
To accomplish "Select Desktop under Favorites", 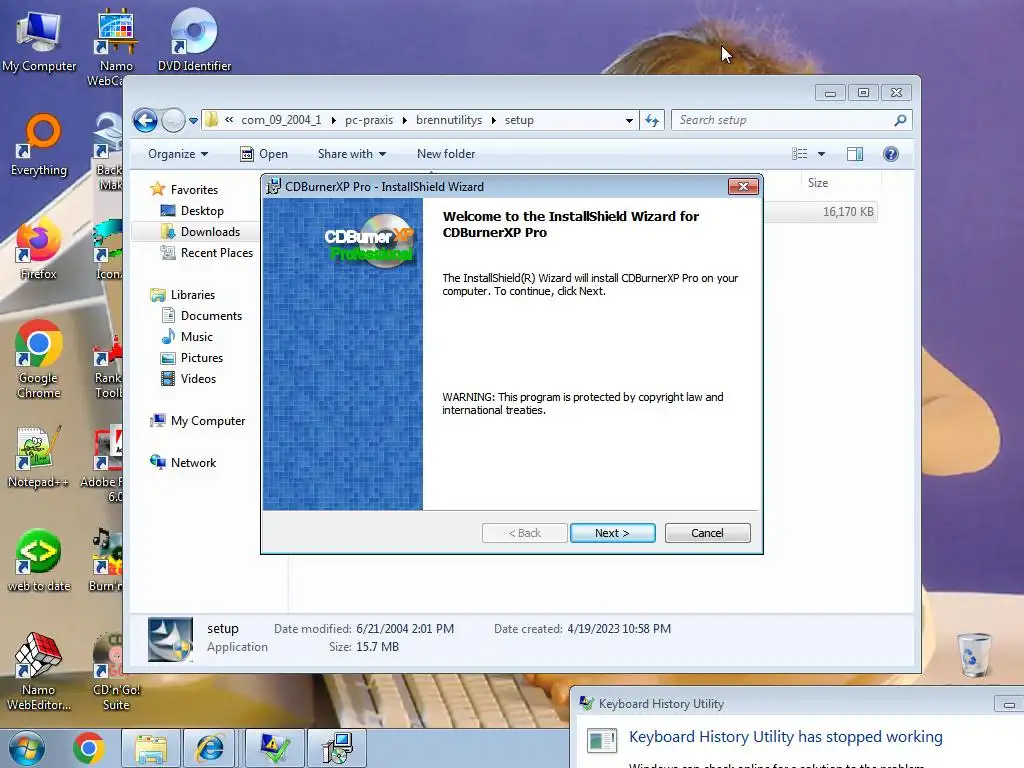I will [202, 211].
